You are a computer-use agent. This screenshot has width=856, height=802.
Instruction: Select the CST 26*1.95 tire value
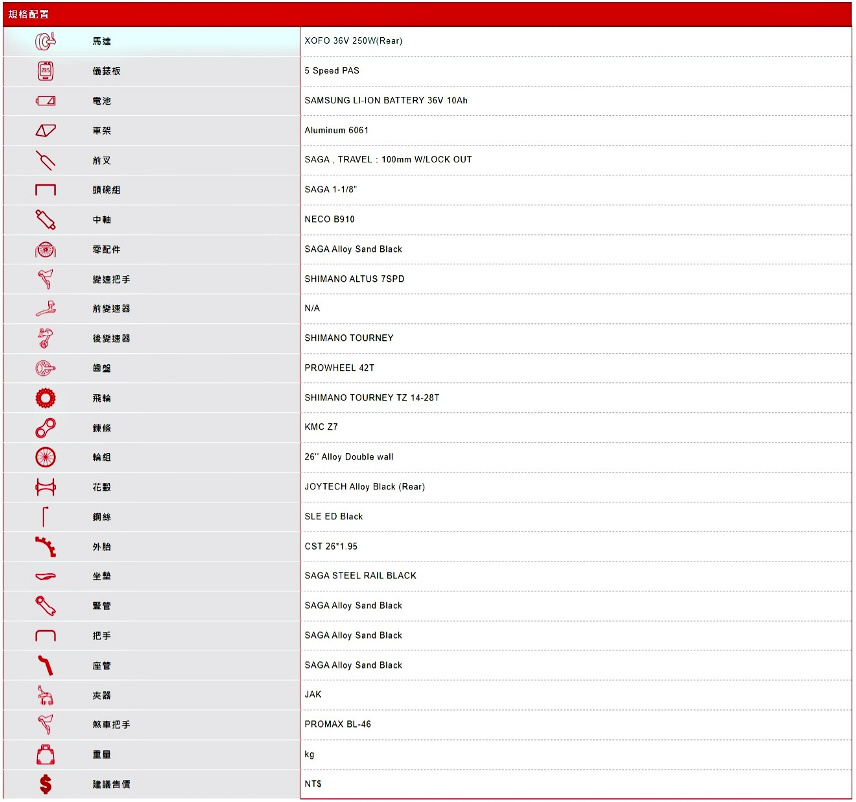click(331, 546)
